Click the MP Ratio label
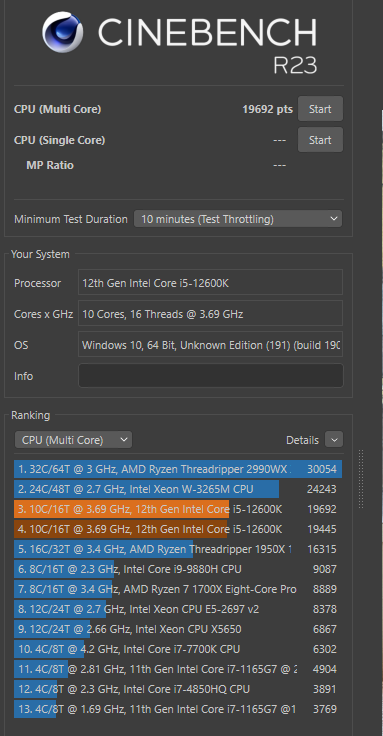The height and width of the screenshot is (736, 383). pyautogui.click(x=50, y=165)
